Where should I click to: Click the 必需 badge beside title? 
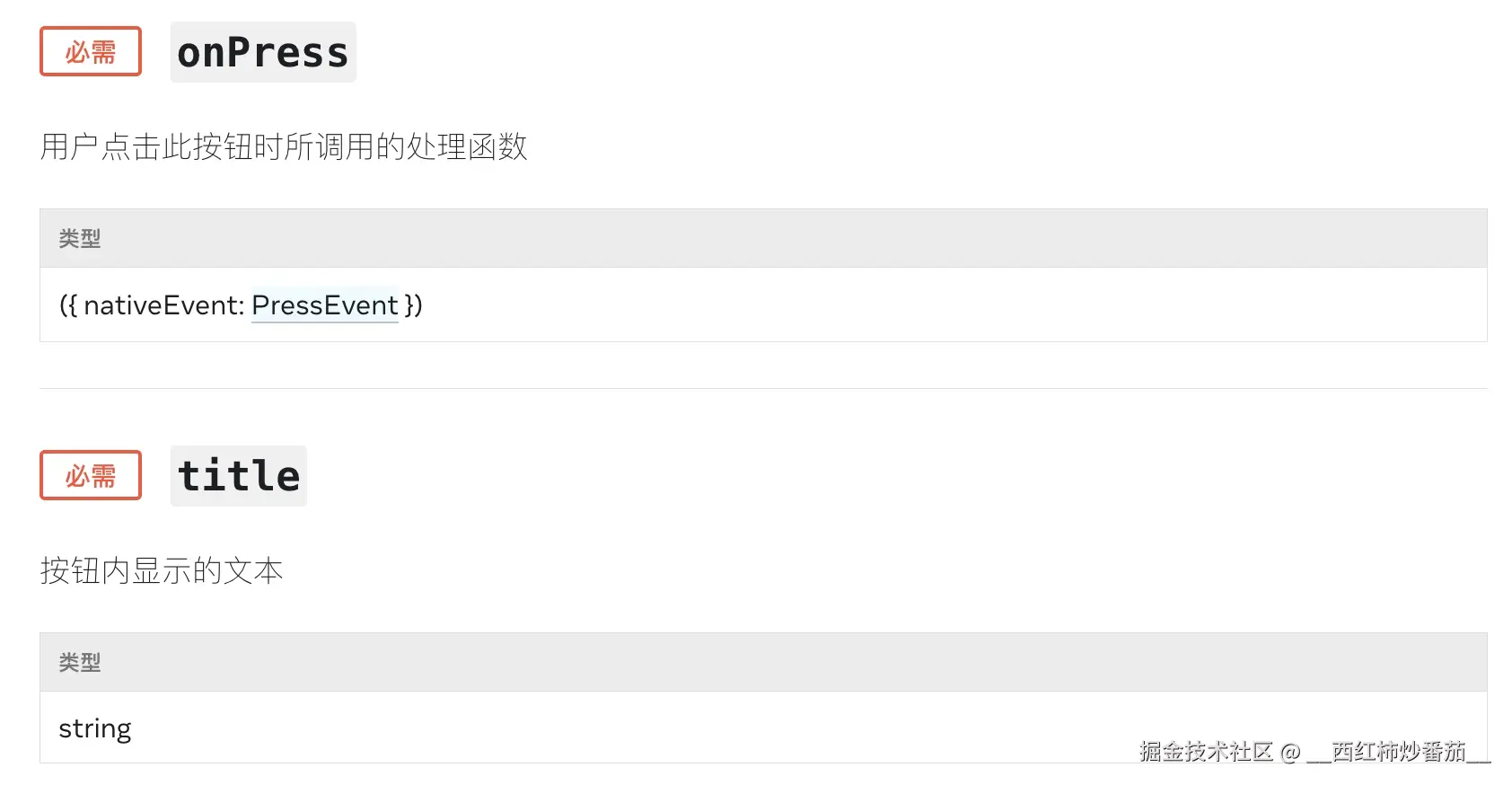tap(91, 475)
